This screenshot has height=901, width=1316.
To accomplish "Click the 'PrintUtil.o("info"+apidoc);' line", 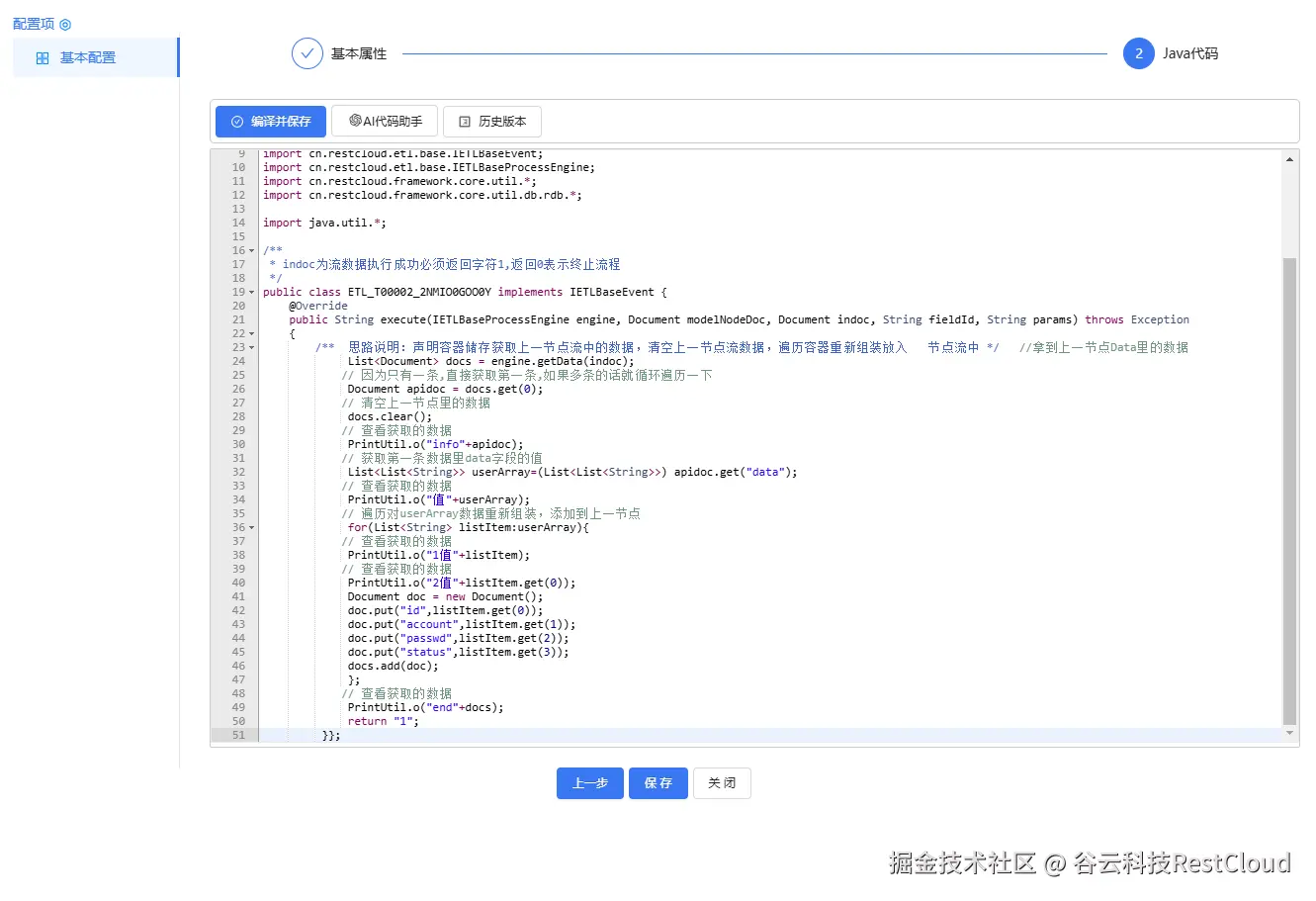I will (435, 445).
